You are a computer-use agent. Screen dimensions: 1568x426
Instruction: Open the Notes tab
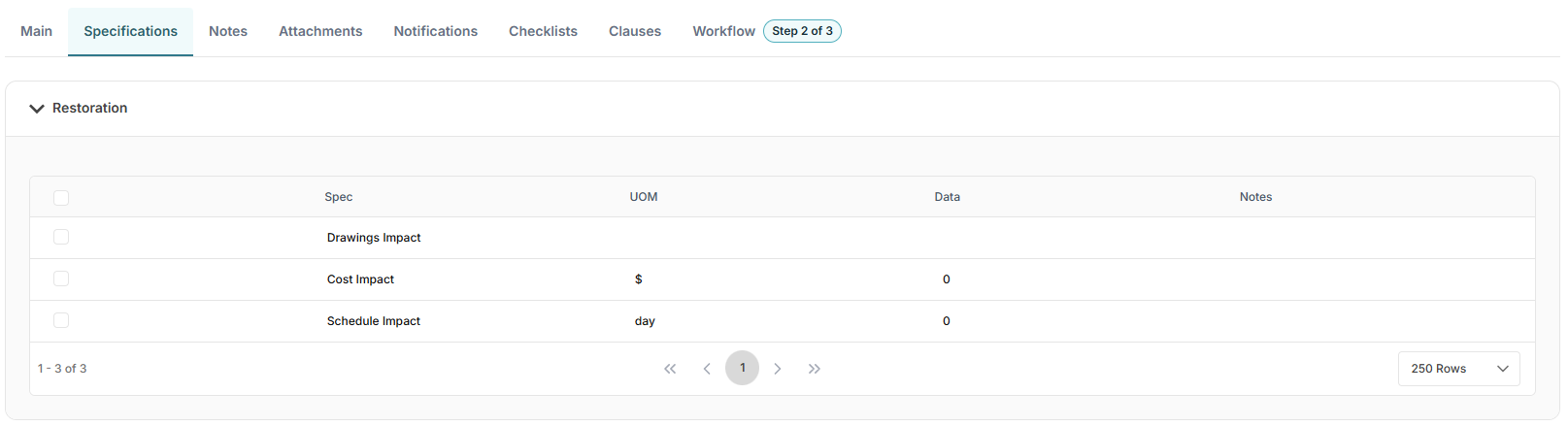[228, 31]
